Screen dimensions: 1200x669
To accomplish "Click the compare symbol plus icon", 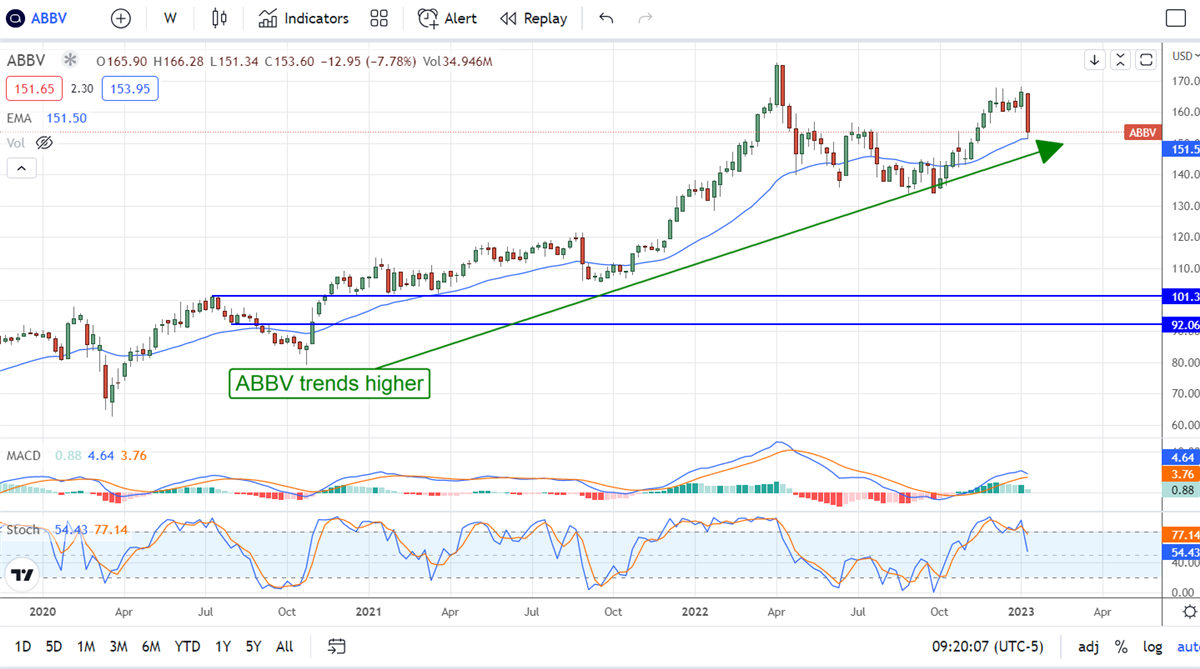I will (x=120, y=18).
